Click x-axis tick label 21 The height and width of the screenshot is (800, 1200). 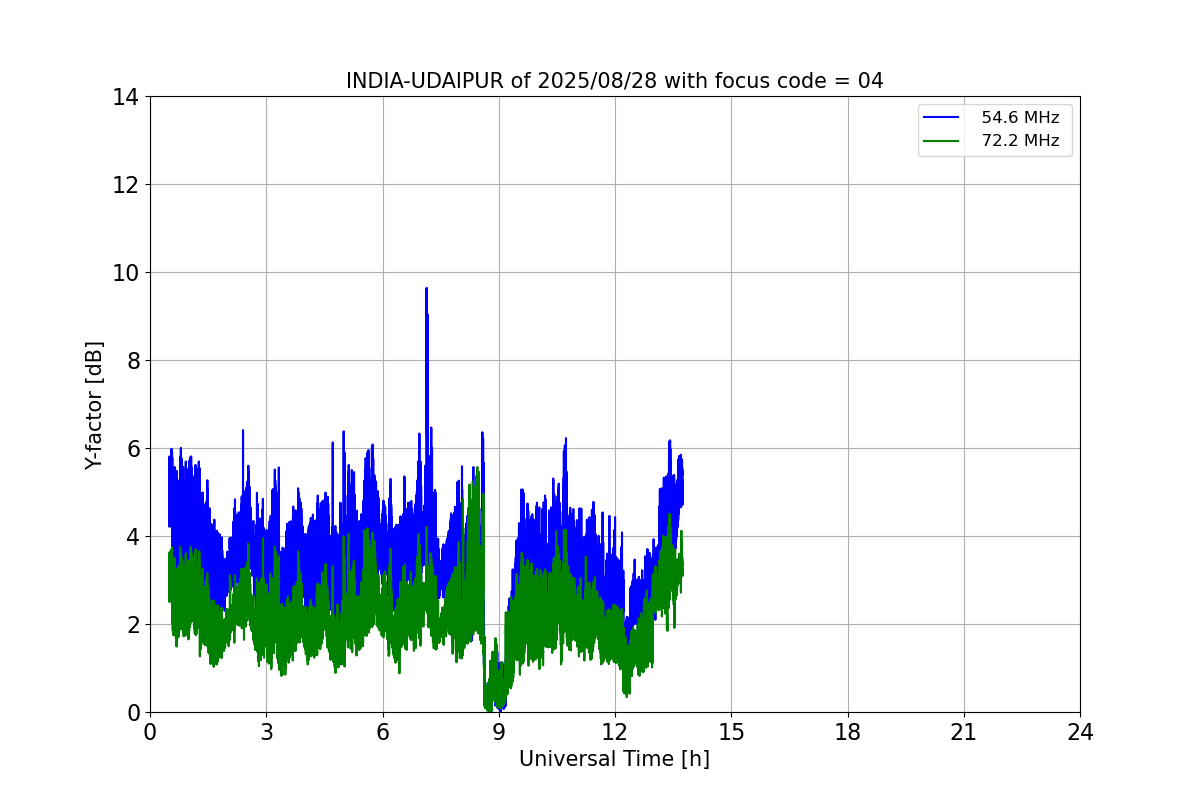[x=964, y=732]
